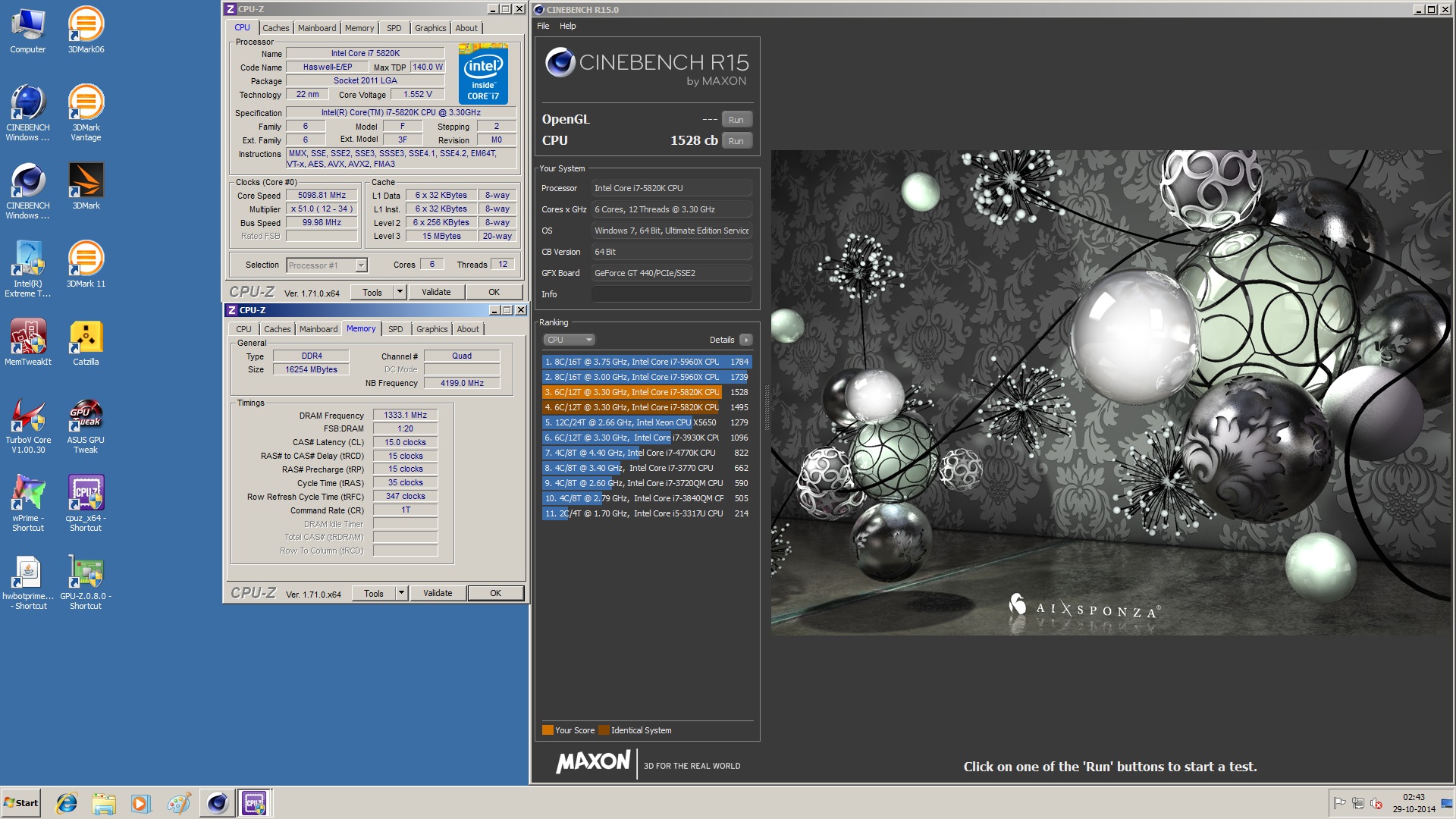This screenshot has height=819, width=1456.
Task: Switch to Cinebench on the taskbar
Action: (217, 803)
